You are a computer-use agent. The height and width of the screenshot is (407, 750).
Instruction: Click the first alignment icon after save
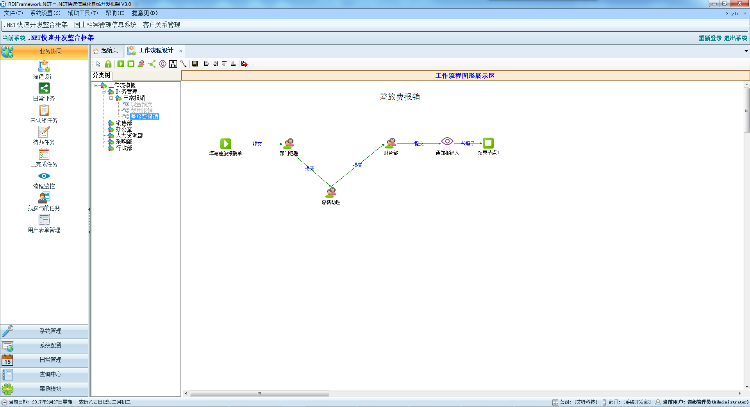206,64
